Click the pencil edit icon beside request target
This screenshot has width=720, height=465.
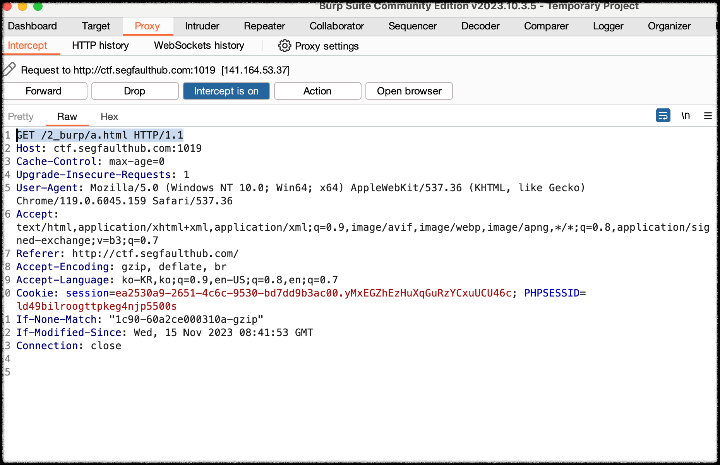tap(9, 69)
